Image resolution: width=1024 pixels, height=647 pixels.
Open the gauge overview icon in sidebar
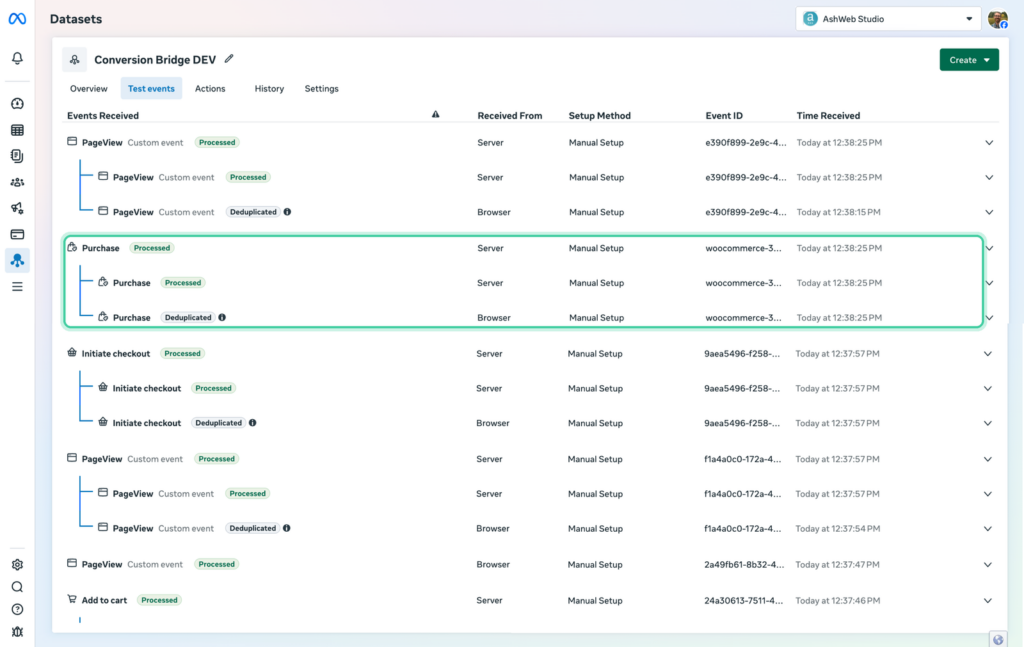pos(18,103)
